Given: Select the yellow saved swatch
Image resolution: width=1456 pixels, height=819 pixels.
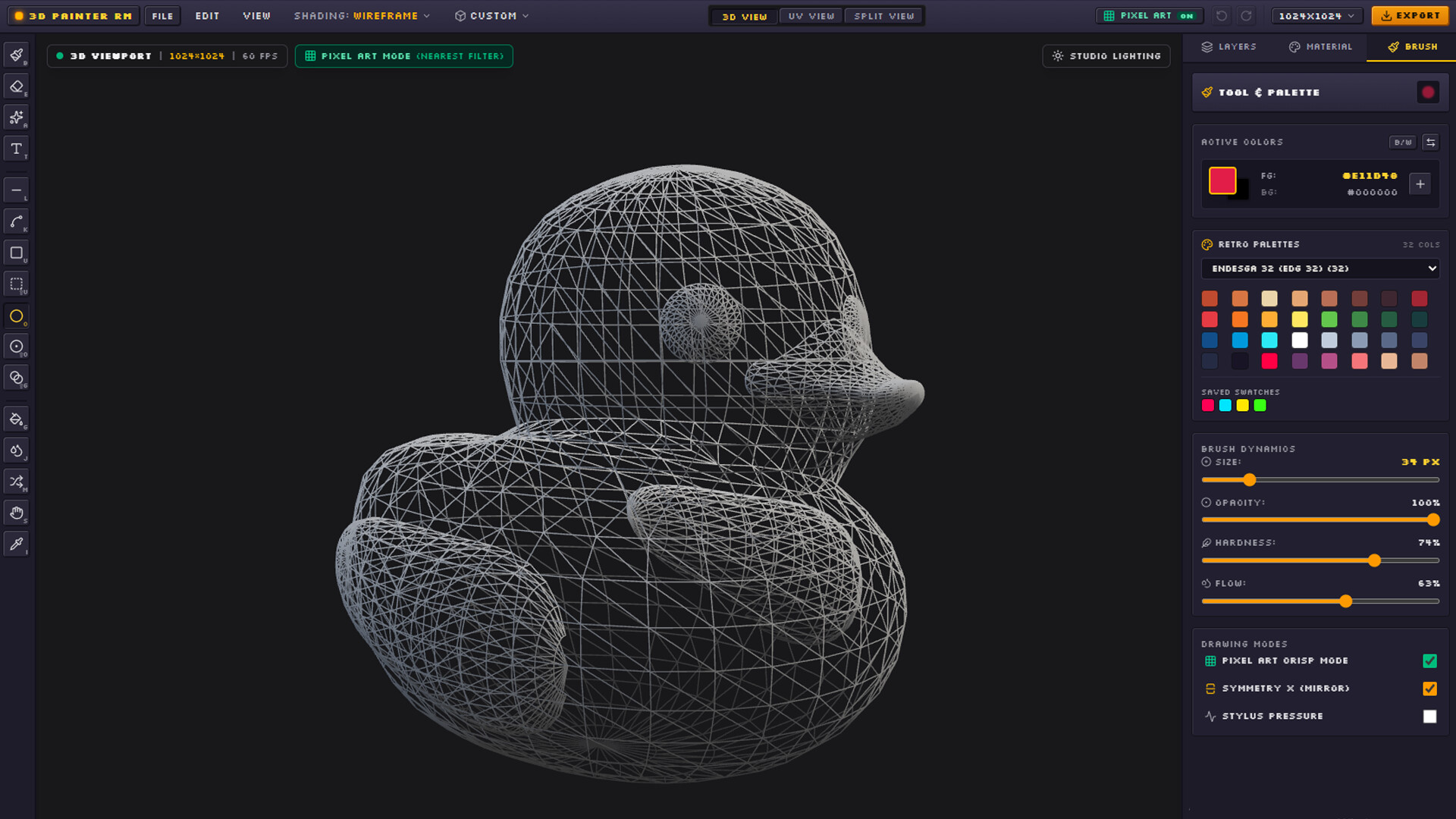Looking at the screenshot, I should pos(1242,406).
